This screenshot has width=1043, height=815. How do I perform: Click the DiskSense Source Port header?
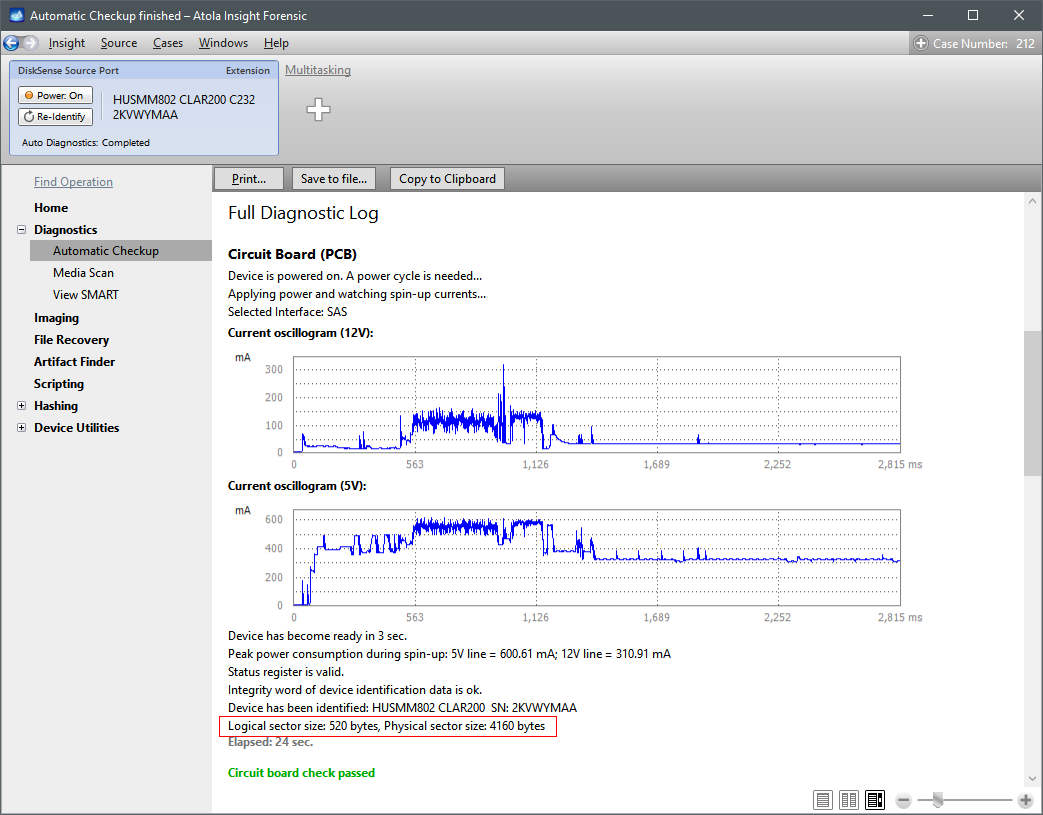[x=69, y=71]
